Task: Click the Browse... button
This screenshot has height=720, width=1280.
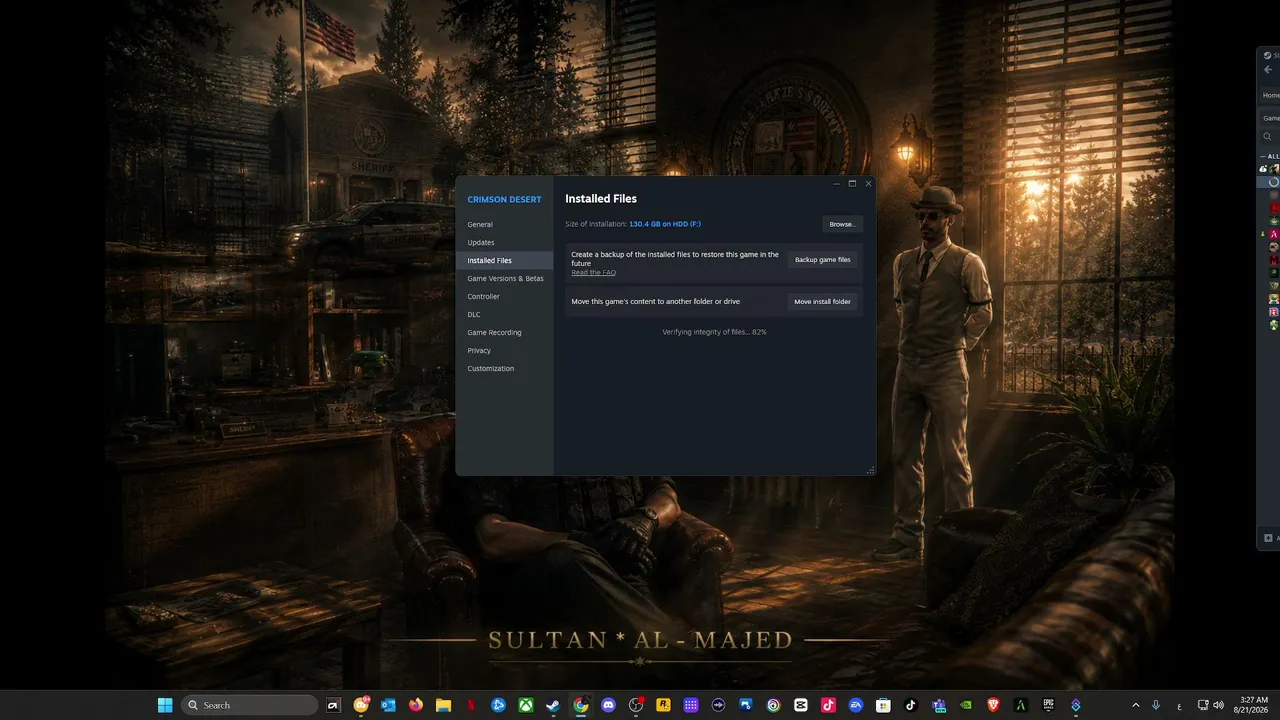Action: (x=842, y=224)
